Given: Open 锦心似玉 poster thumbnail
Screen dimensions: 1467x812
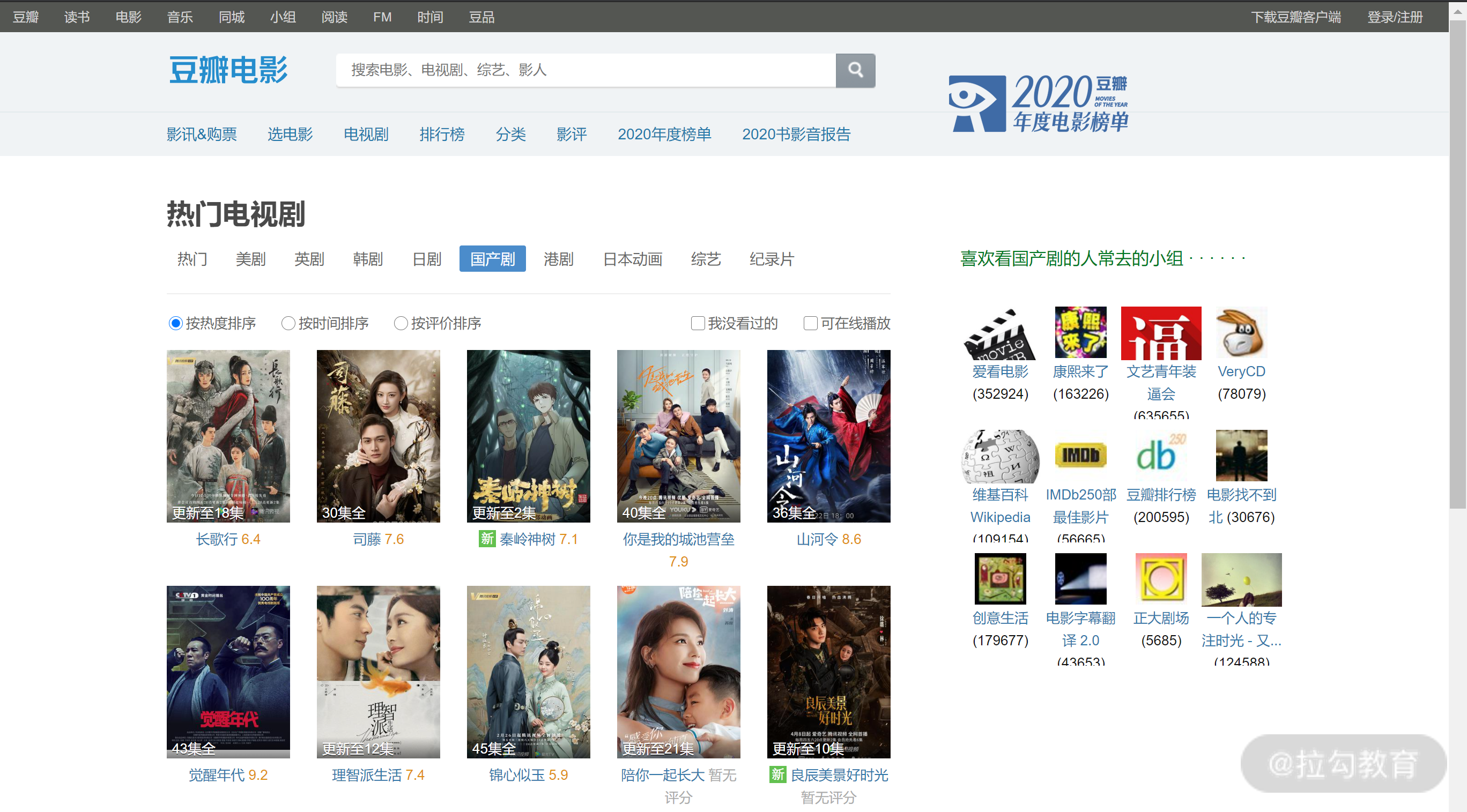Looking at the screenshot, I should point(528,672).
